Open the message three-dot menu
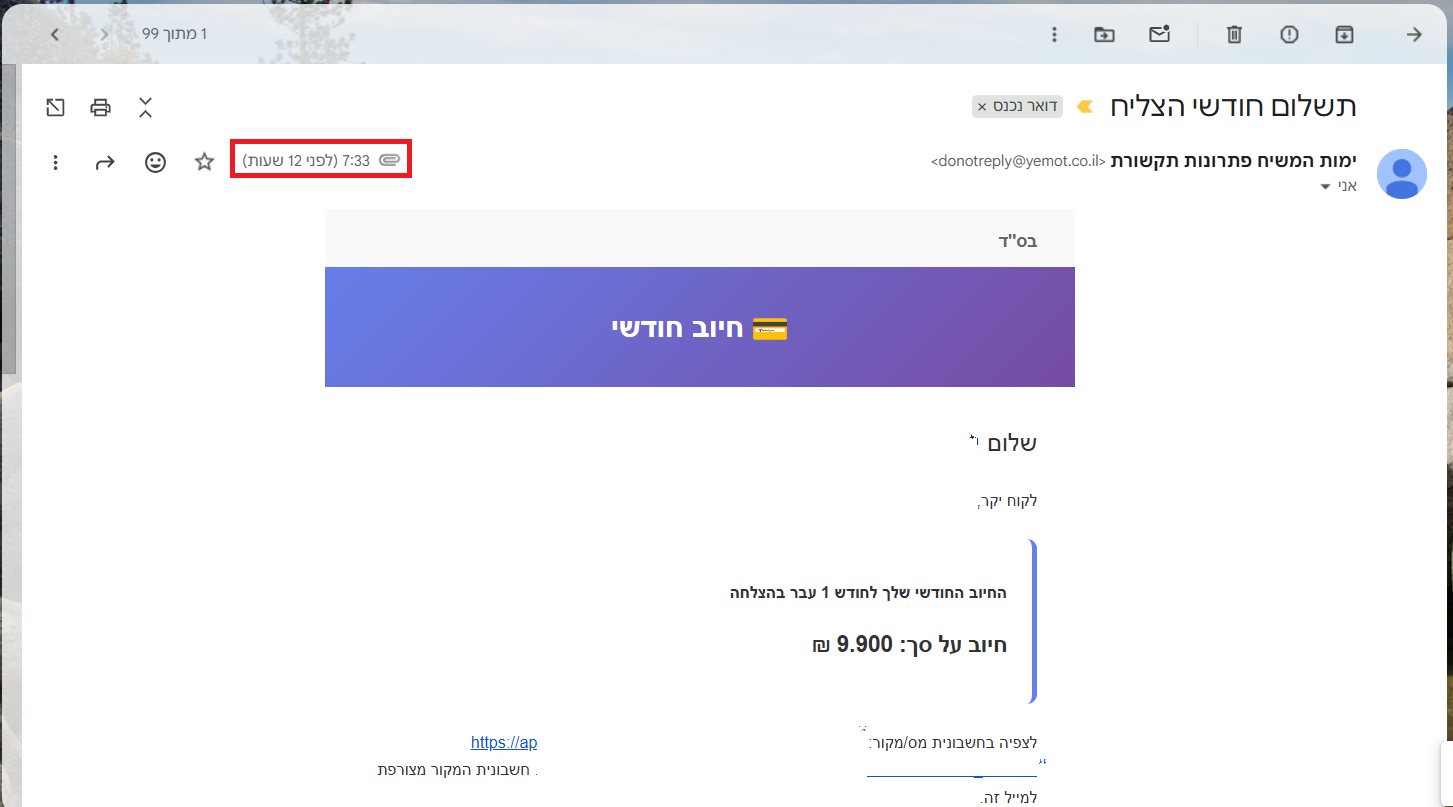 pyautogui.click(x=56, y=162)
